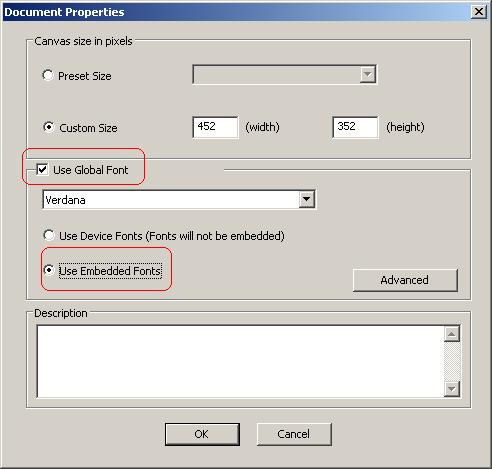Click the Description scrollbar track

coord(452,361)
